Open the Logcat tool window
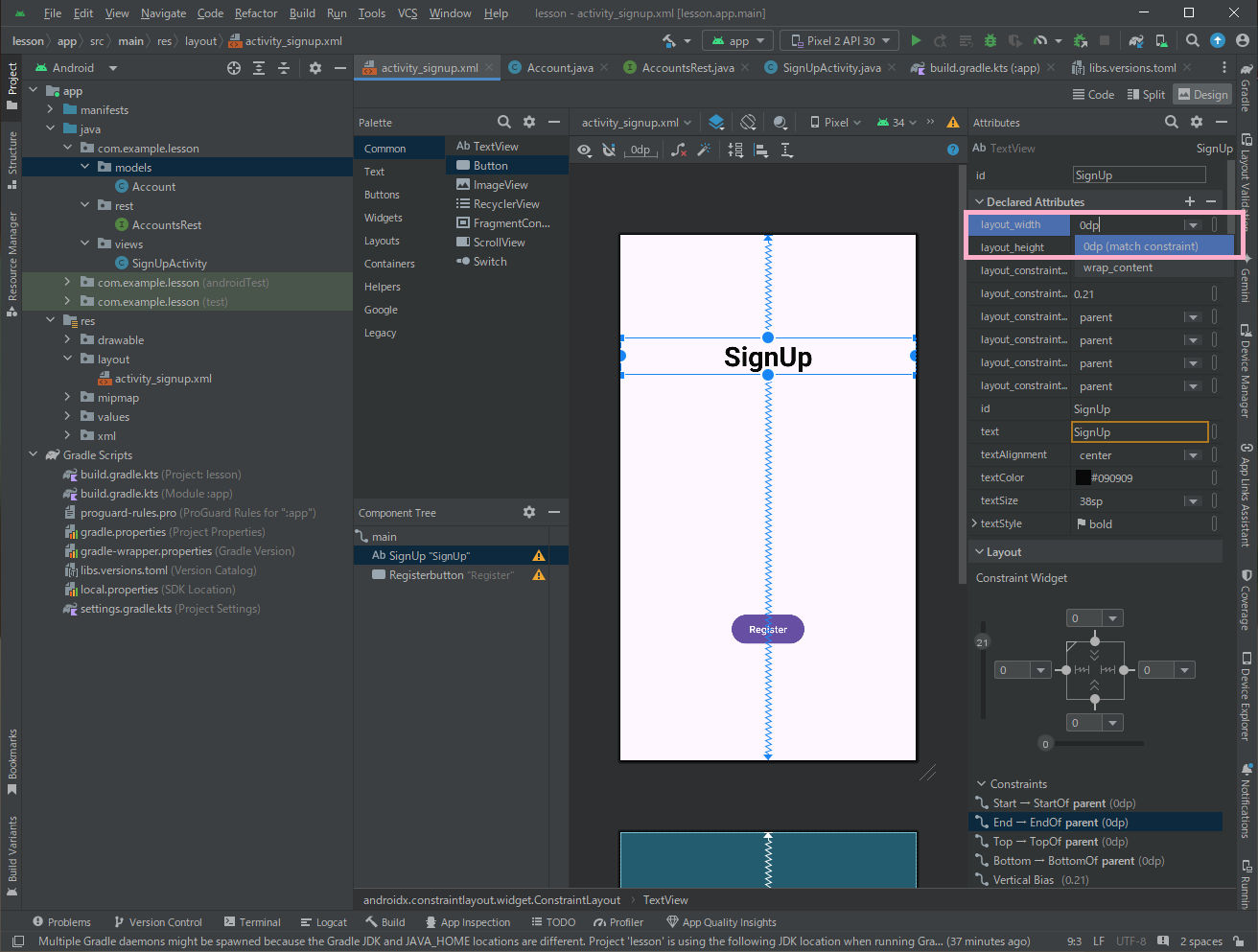The image size is (1258, 952). 324,922
